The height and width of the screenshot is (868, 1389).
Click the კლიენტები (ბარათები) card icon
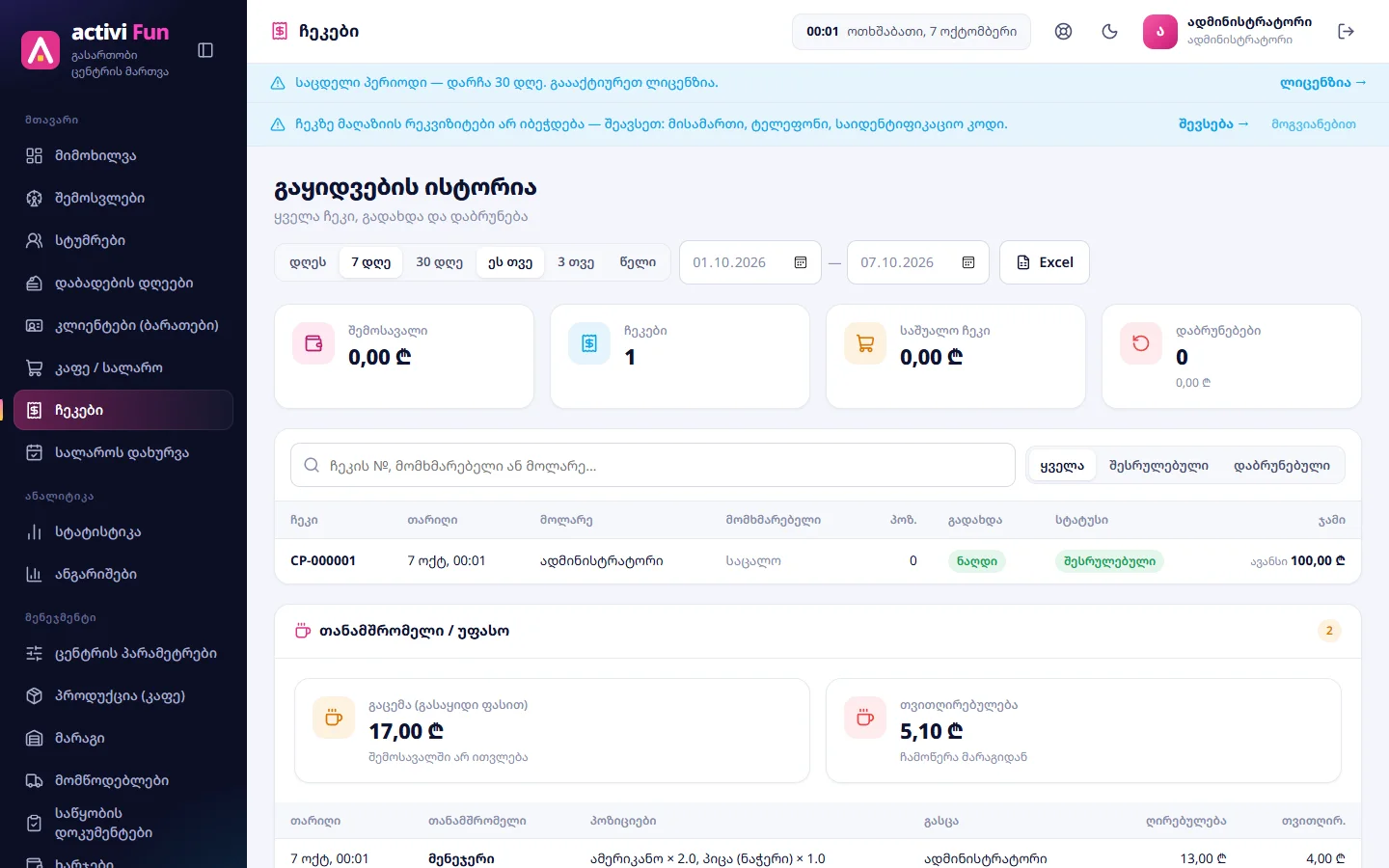pyautogui.click(x=34, y=325)
